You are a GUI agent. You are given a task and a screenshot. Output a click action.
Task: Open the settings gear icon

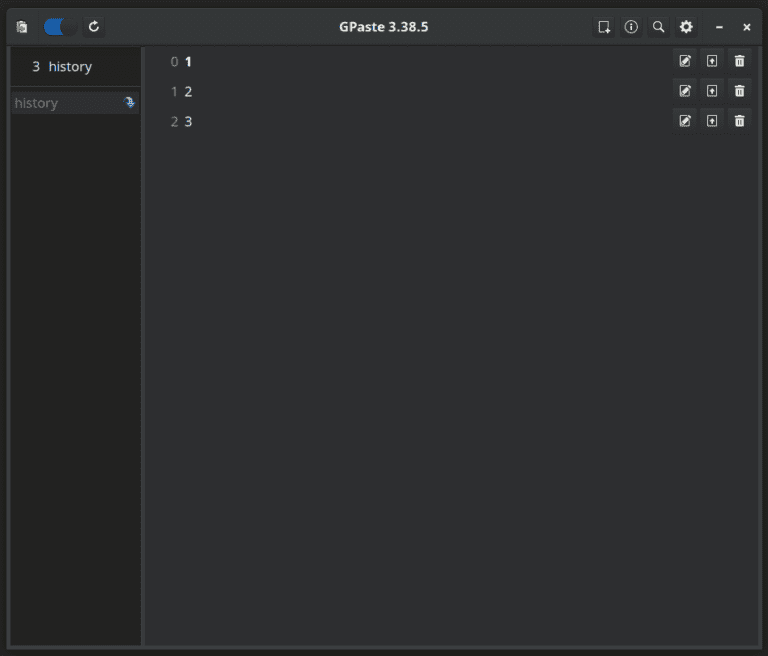tap(686, 27)
